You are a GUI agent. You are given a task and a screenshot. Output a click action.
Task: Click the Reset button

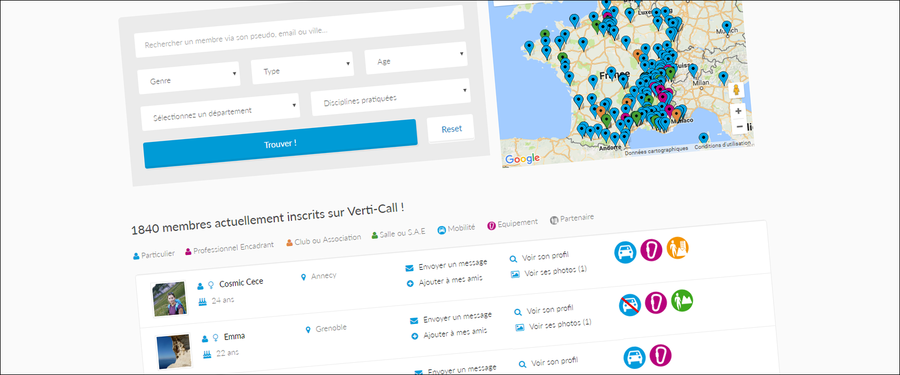tap(451, 129)
